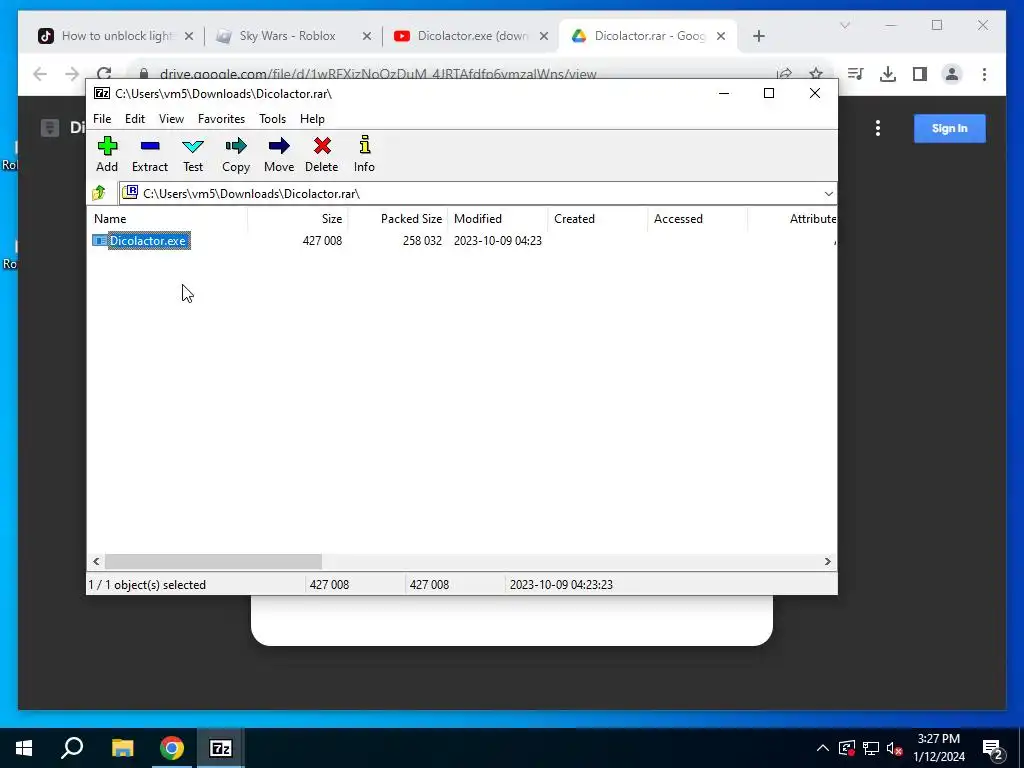This screenshot has width=1024, height=768.
Task: Sort by the Accessed column header
Action: (697, 219)
